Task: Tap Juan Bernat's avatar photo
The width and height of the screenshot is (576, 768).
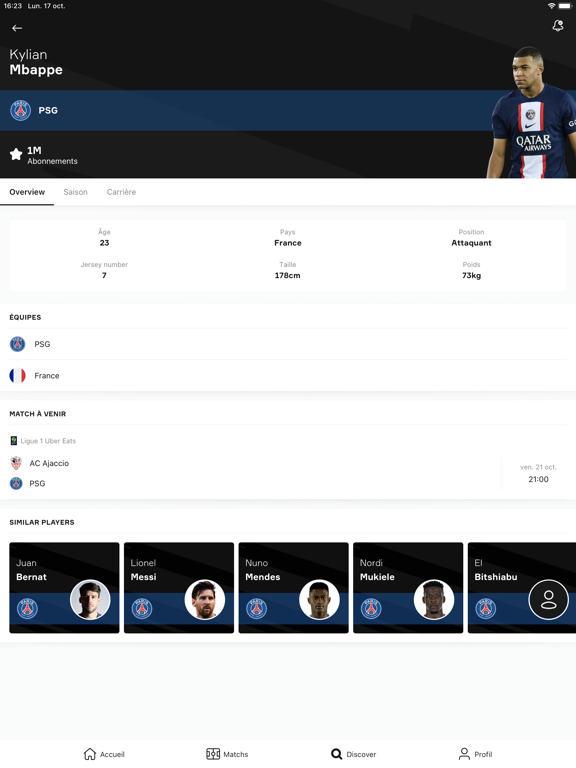Action: (90, 600)
